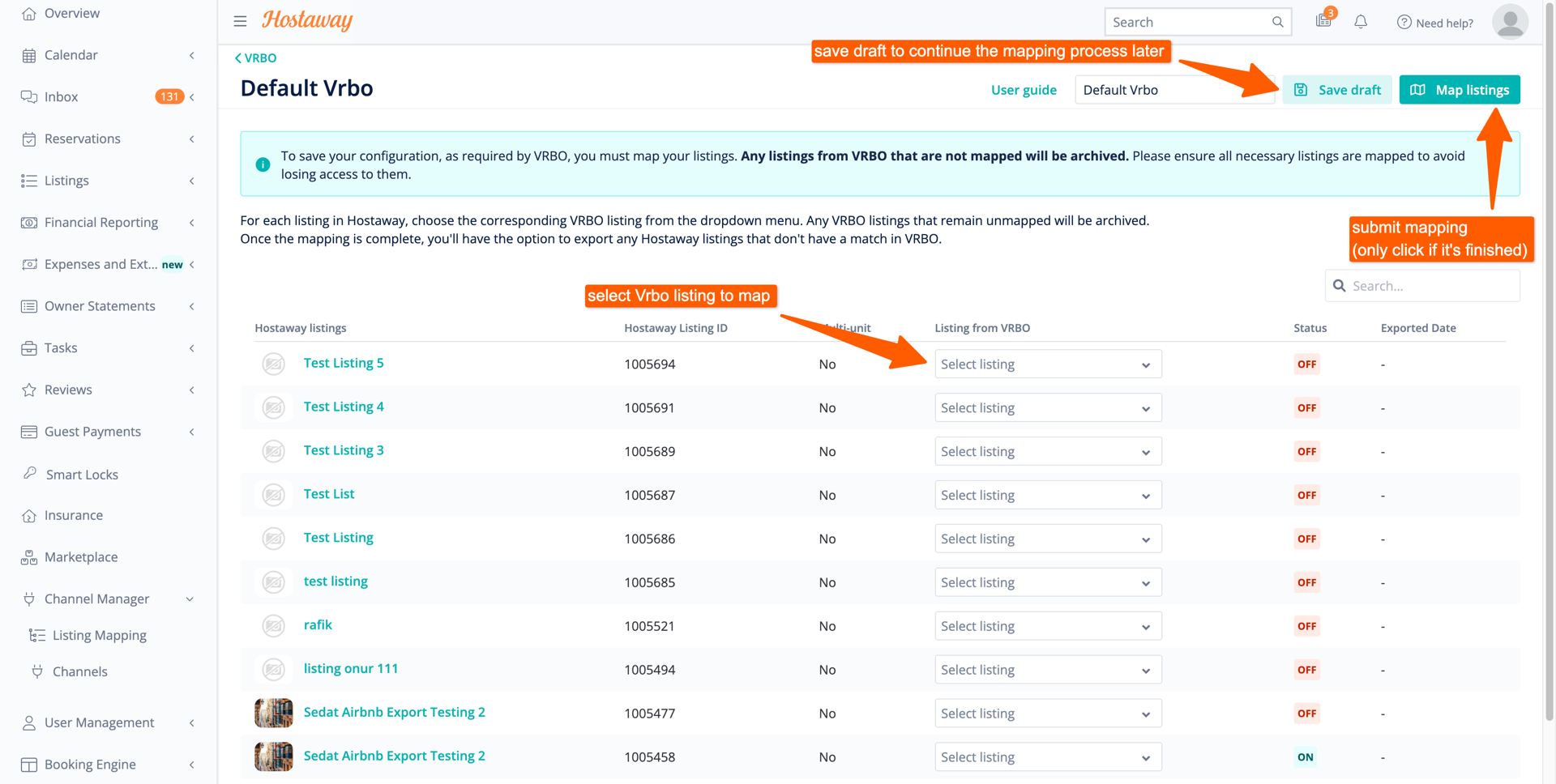
Task: Click the Smart Locks key icon
Action: (30, 473)
